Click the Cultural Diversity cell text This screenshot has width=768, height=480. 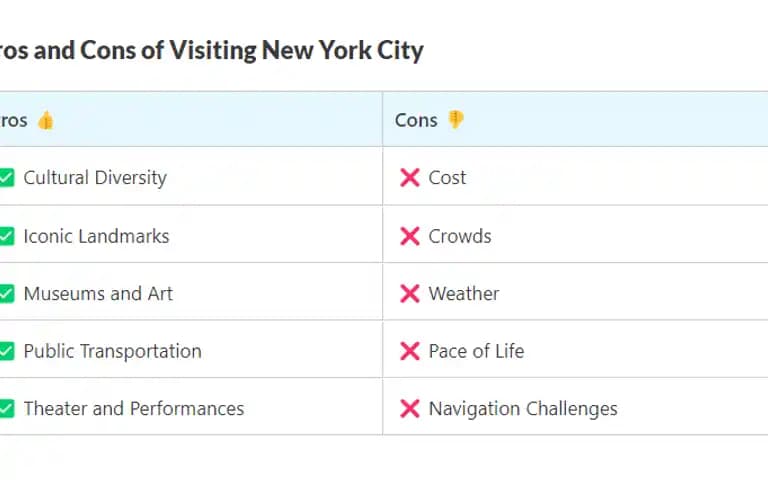coord(95,178)
